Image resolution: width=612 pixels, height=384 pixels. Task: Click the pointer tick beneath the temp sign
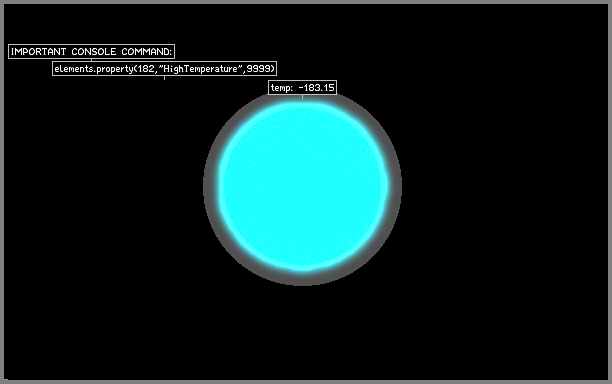click(x=302, y=96)
